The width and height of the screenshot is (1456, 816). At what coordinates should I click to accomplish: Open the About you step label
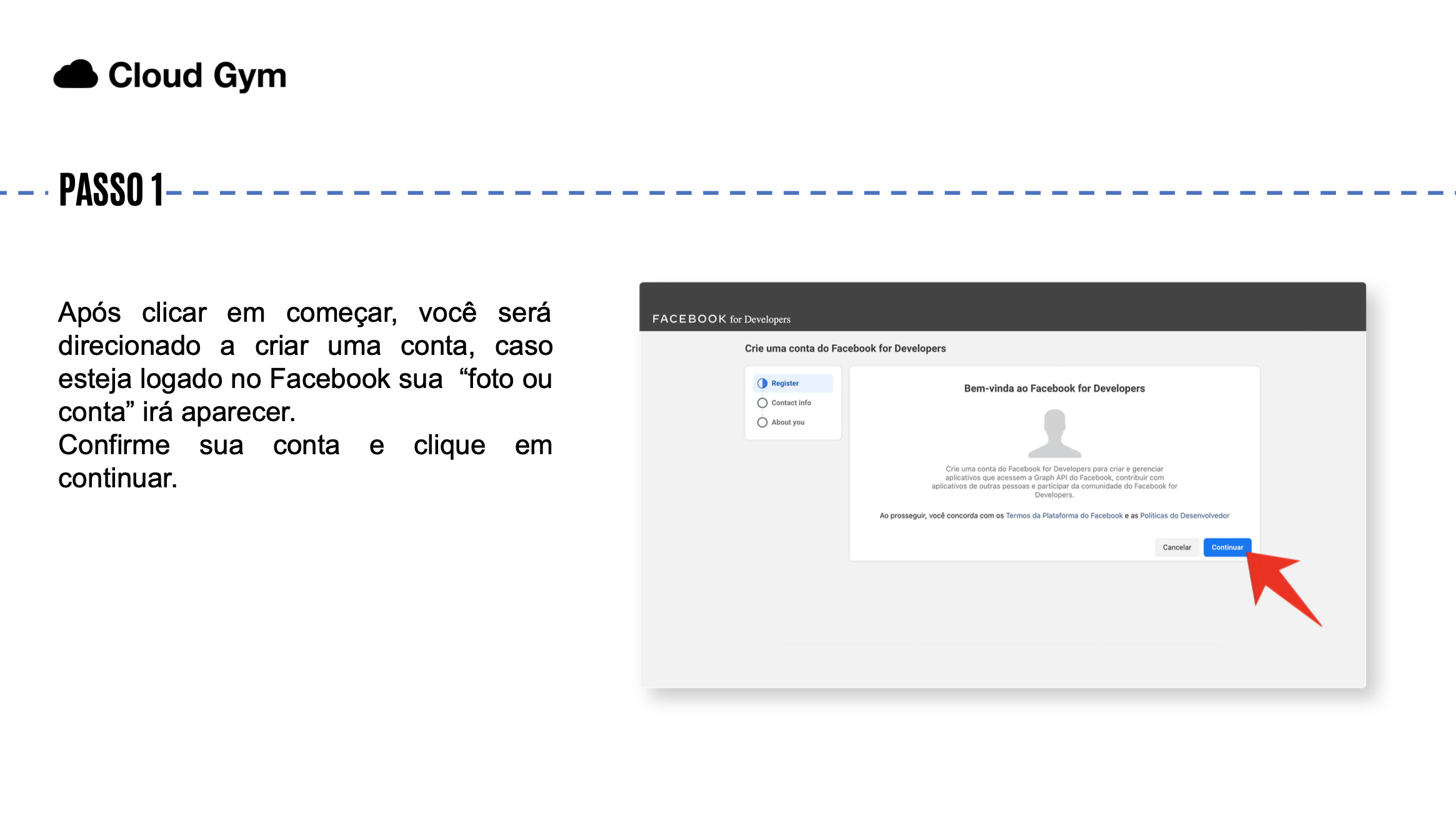click(788, 422)
